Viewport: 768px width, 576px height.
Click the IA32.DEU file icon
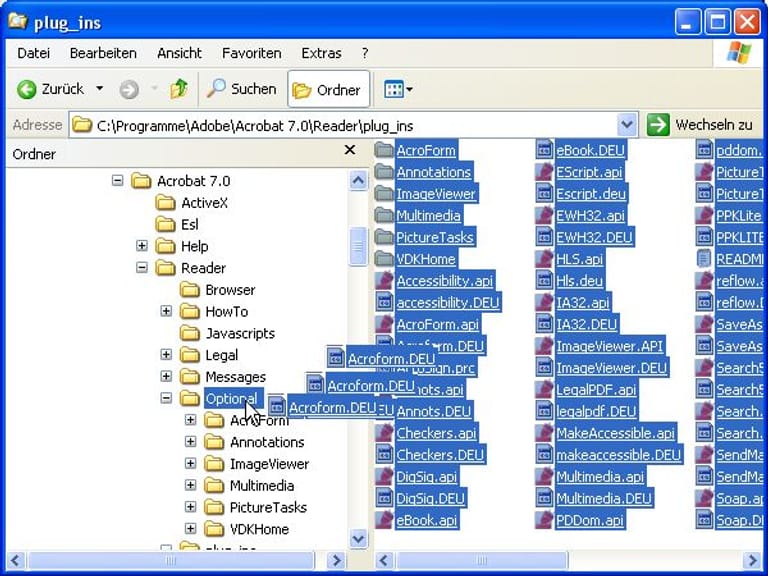point(544,324)
